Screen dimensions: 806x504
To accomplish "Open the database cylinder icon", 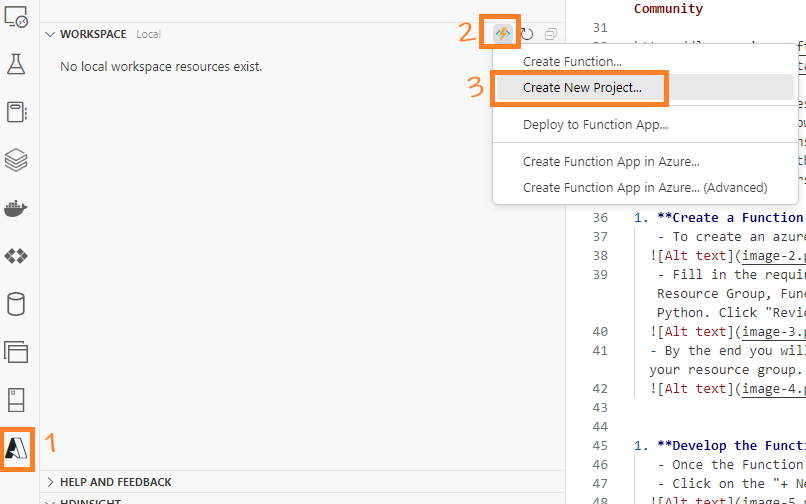I will [x=15, y=304].
